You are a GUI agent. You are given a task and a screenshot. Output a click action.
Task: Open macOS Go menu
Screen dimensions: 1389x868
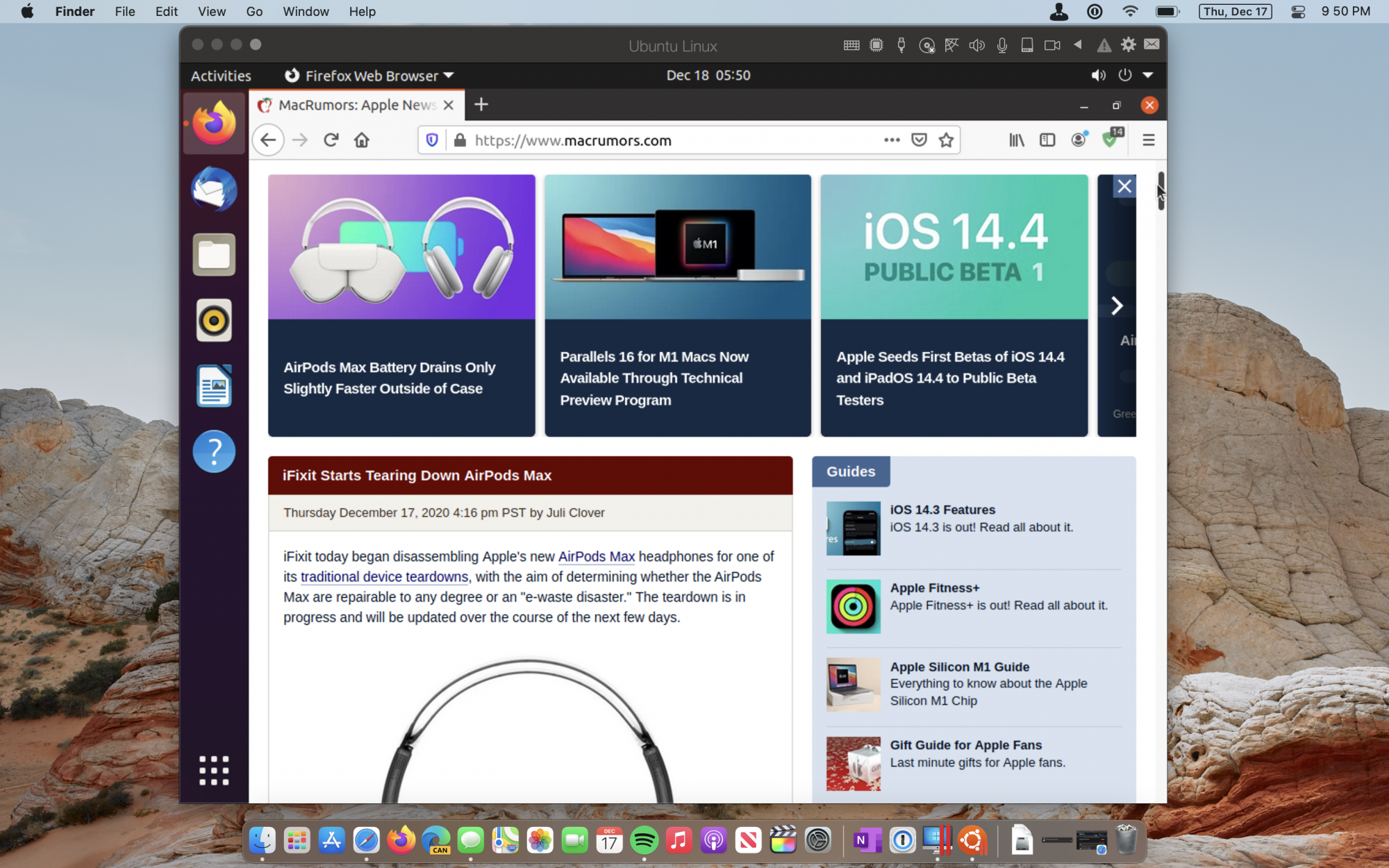(254, 11)
